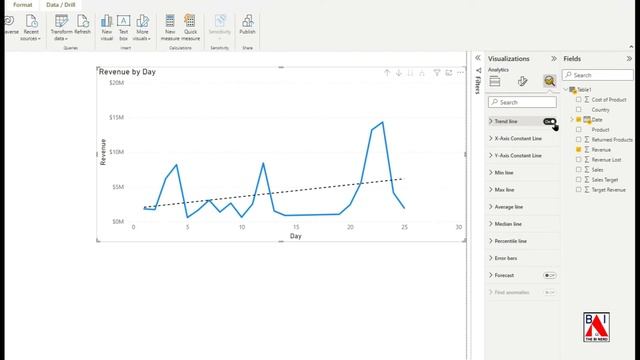Expand the Average line section
The height and width of the screenshot is (360, 640).
tap(491, 207)
